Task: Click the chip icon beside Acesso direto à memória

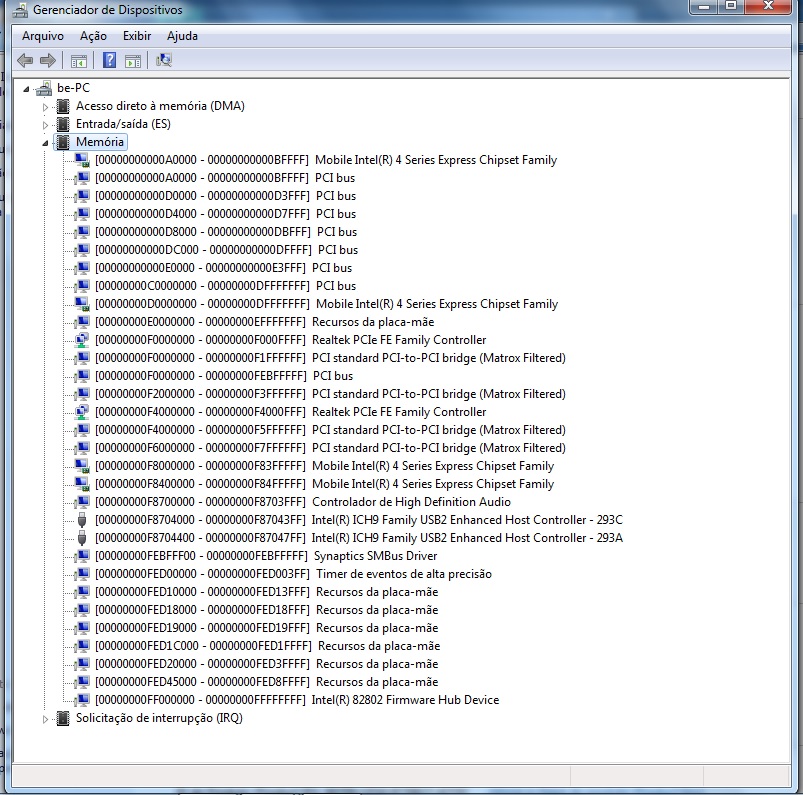Action: click(x=63, y=106)
